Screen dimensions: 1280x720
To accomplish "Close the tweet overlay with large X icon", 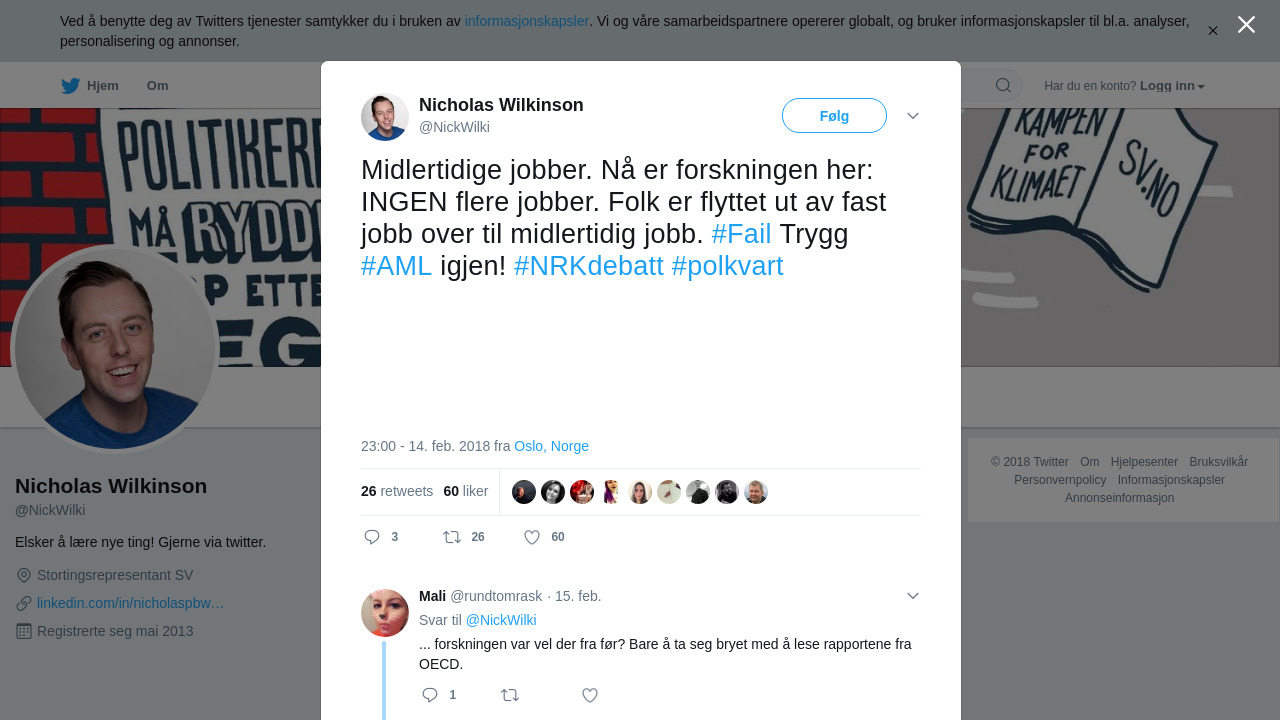I will (1246, 24).
